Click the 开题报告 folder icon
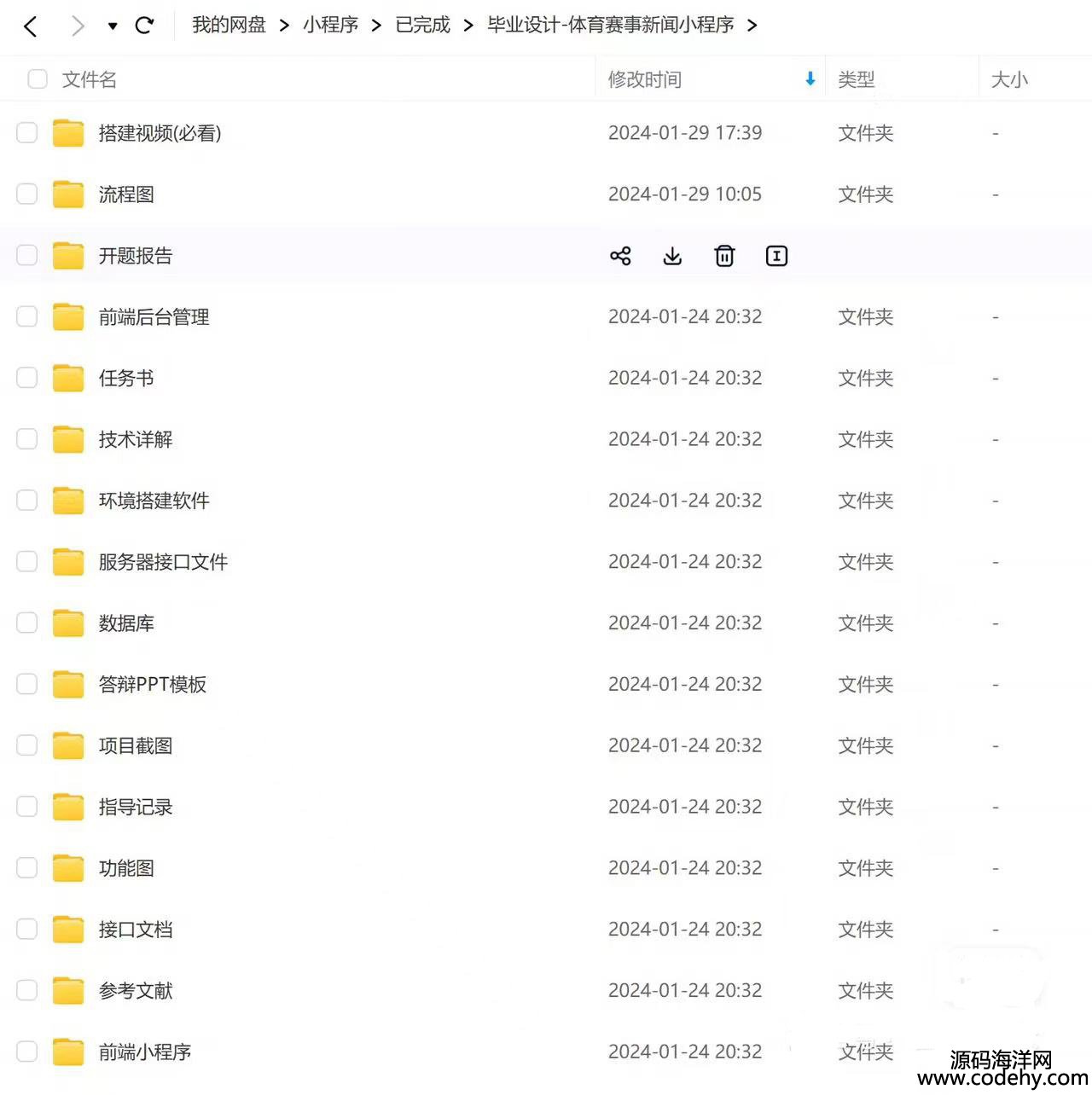This screenshot has height=1095, width=1092. pos(68,256)
